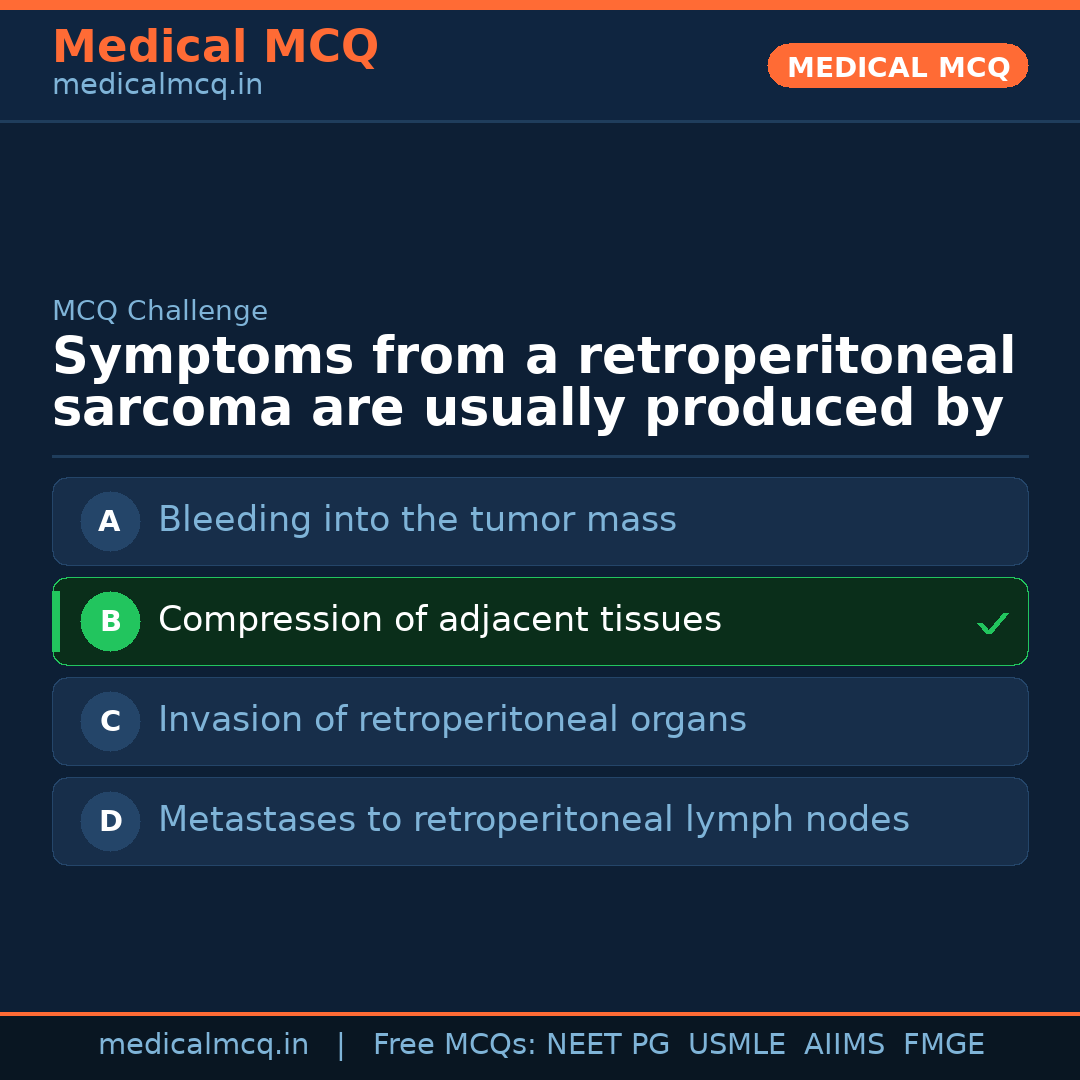Click 'Free MCQs:' text in the footer
This screenshot has height=1080, width=1080.
tap(455, 1045)
